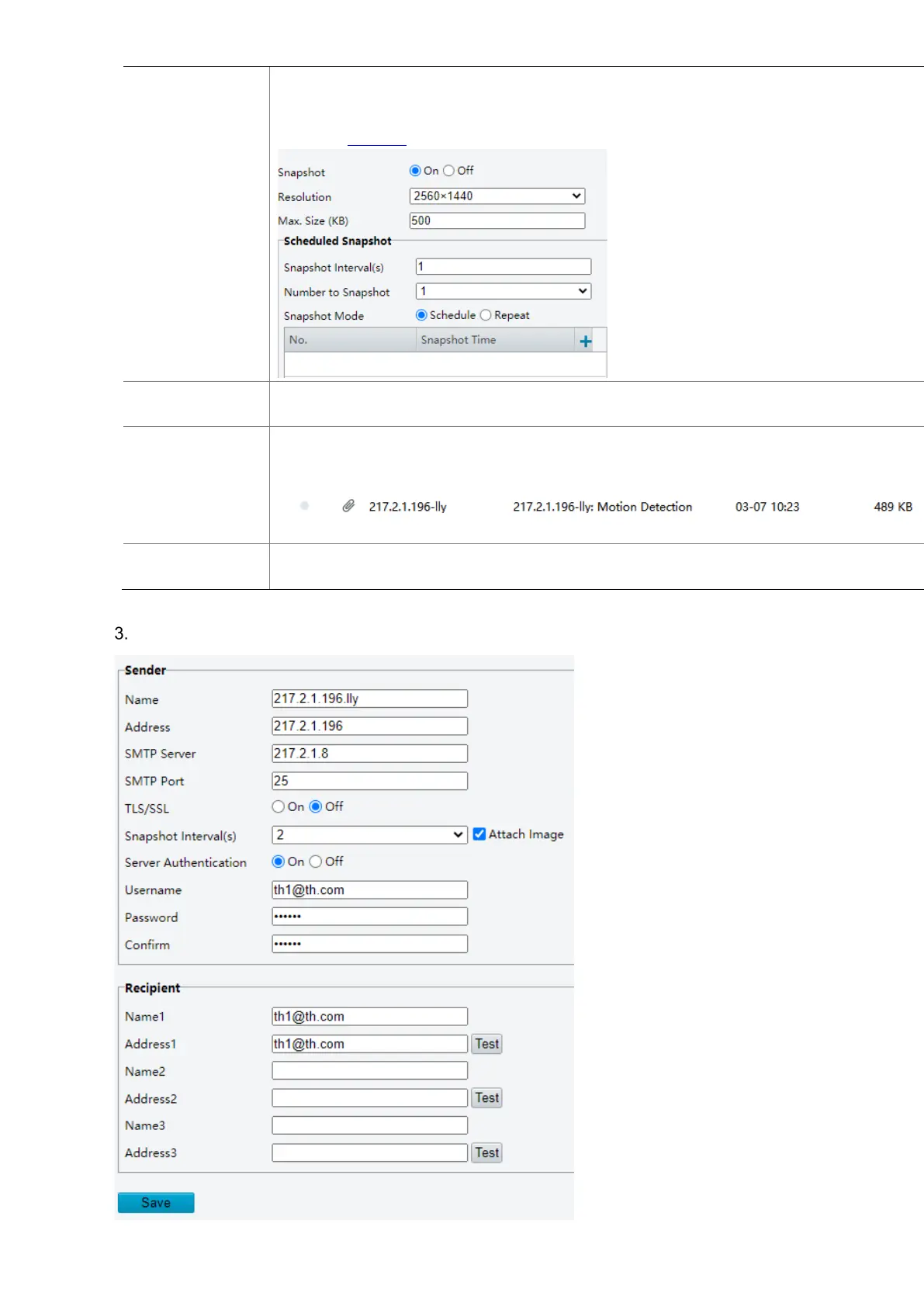This screenshot has width=924, height=1307.
Task: Select the Max. Size (KB) field
Action: coord(497,221)
